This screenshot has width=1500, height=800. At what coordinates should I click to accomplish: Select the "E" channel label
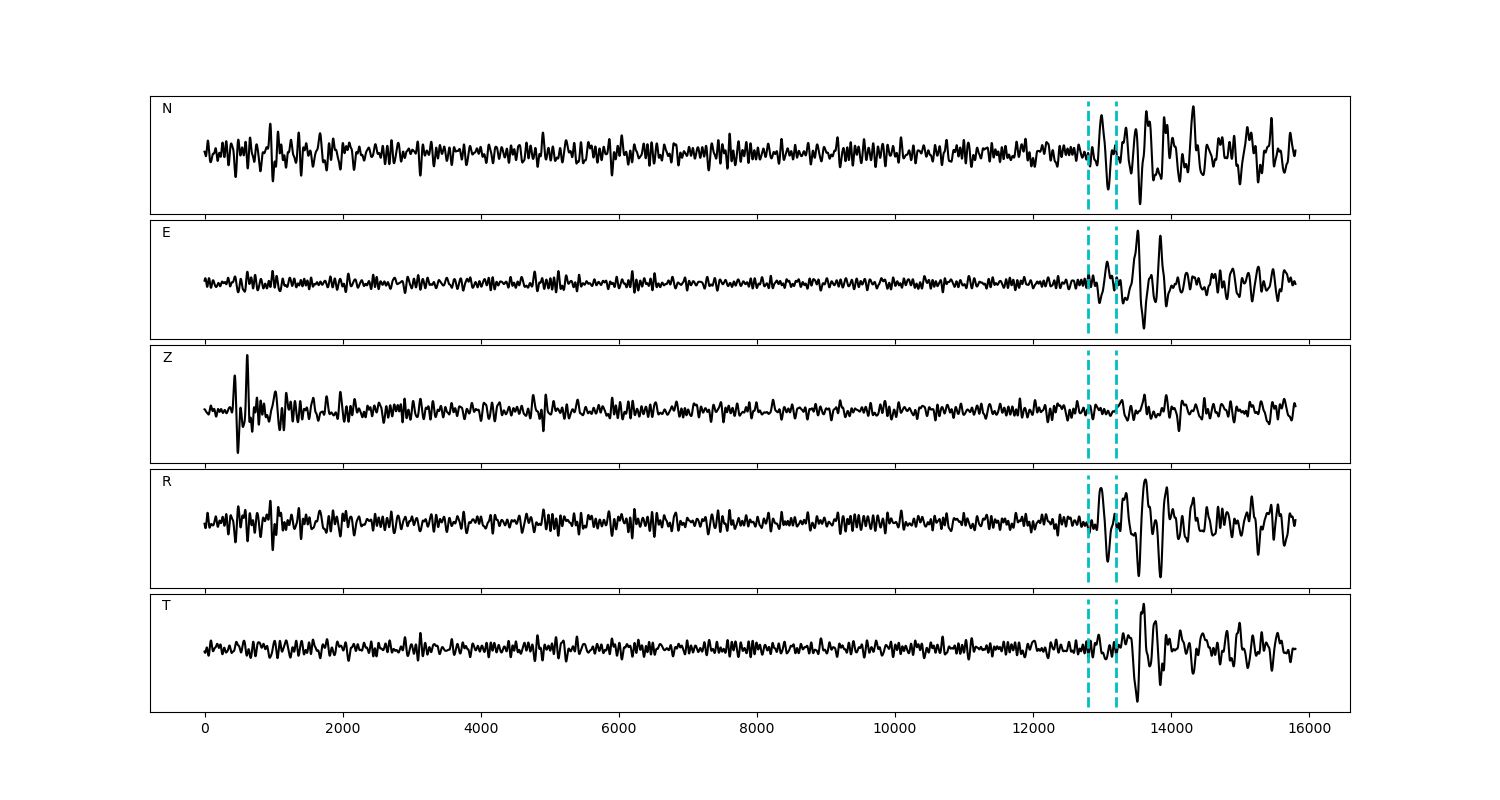166,233
